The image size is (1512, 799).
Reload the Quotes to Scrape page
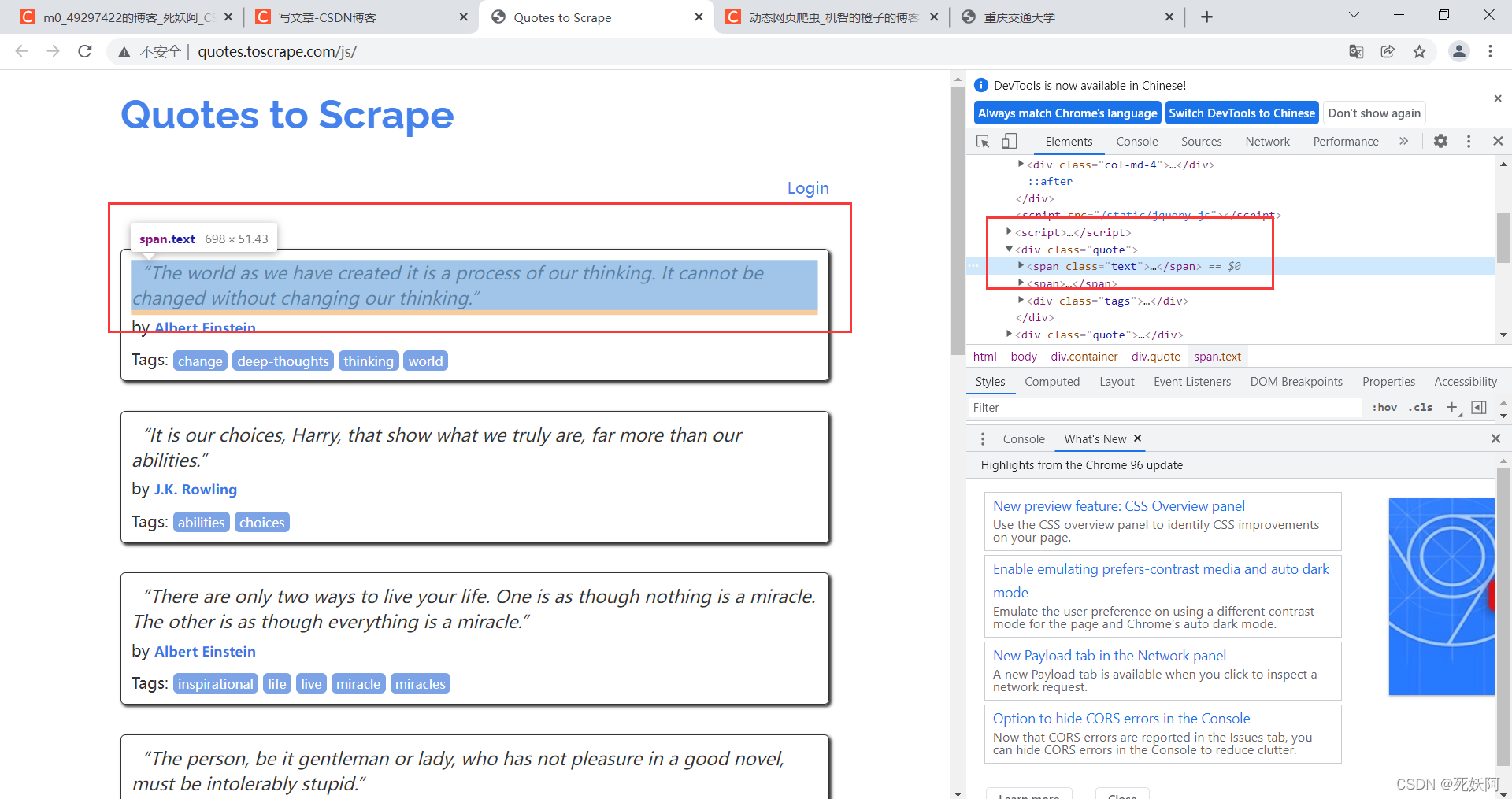click(x=85, y=51)
